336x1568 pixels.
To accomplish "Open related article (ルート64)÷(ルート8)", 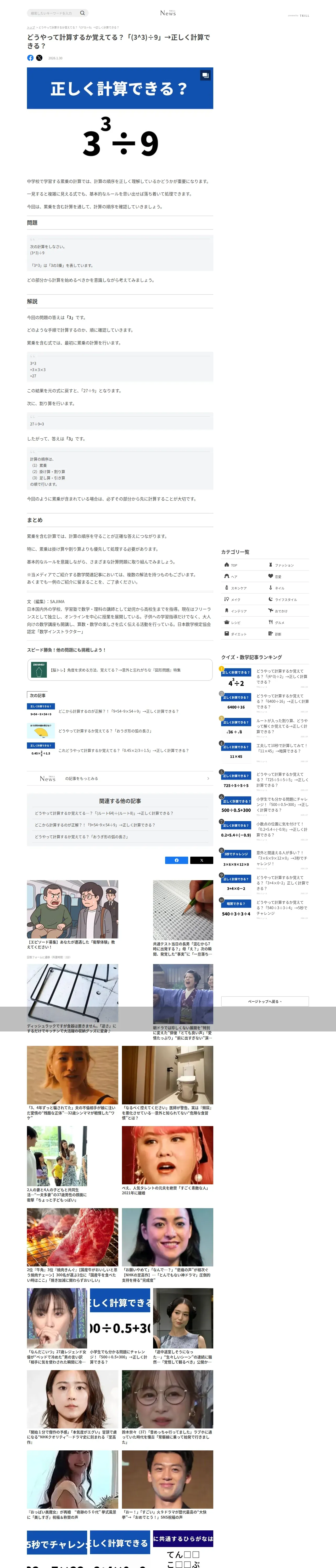I will (104, 813).
